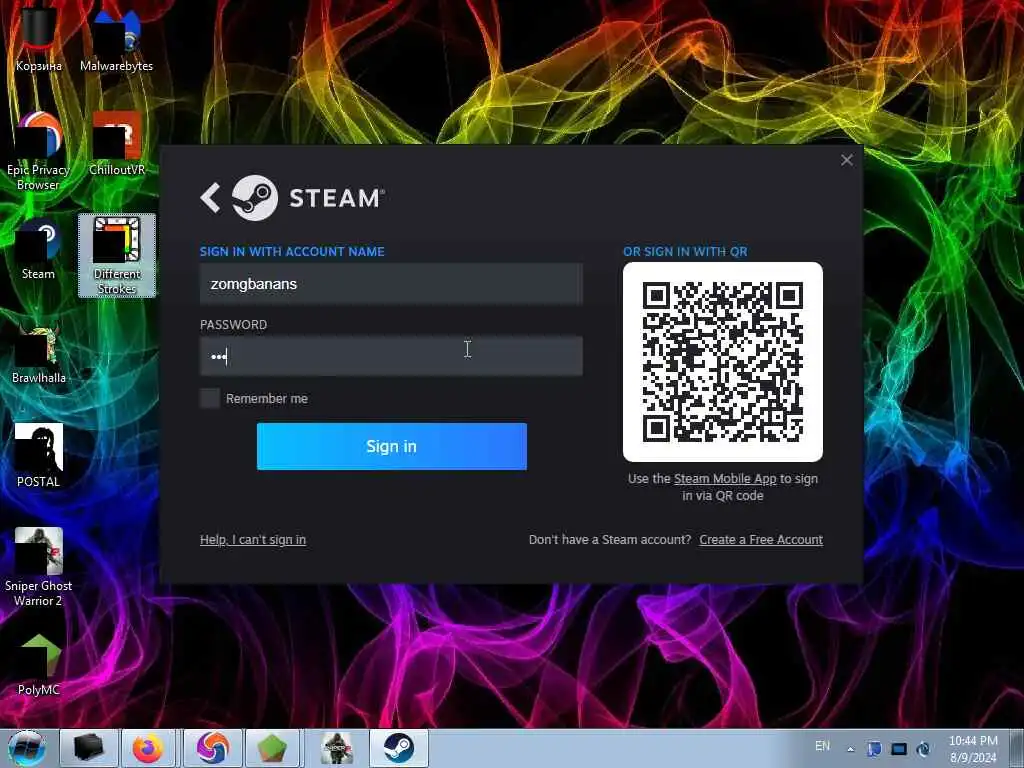Screen dimensions: 1024x768
Task: Close the Steam sign-in dialog
Action: tap(847, 160)
